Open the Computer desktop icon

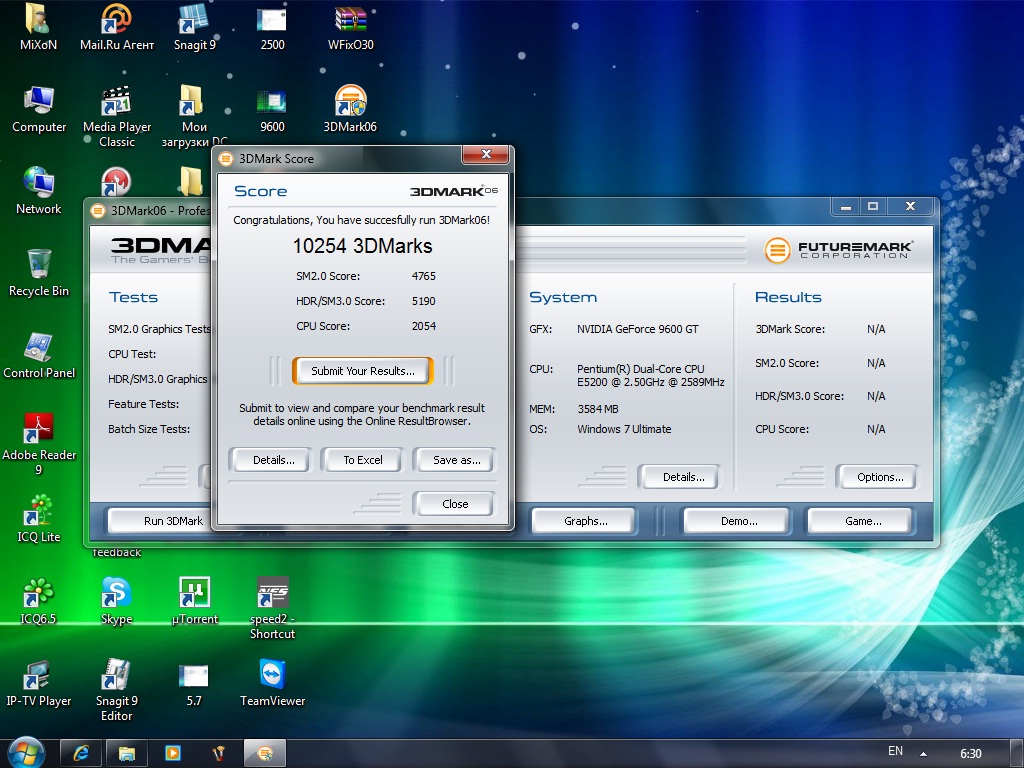39,110
